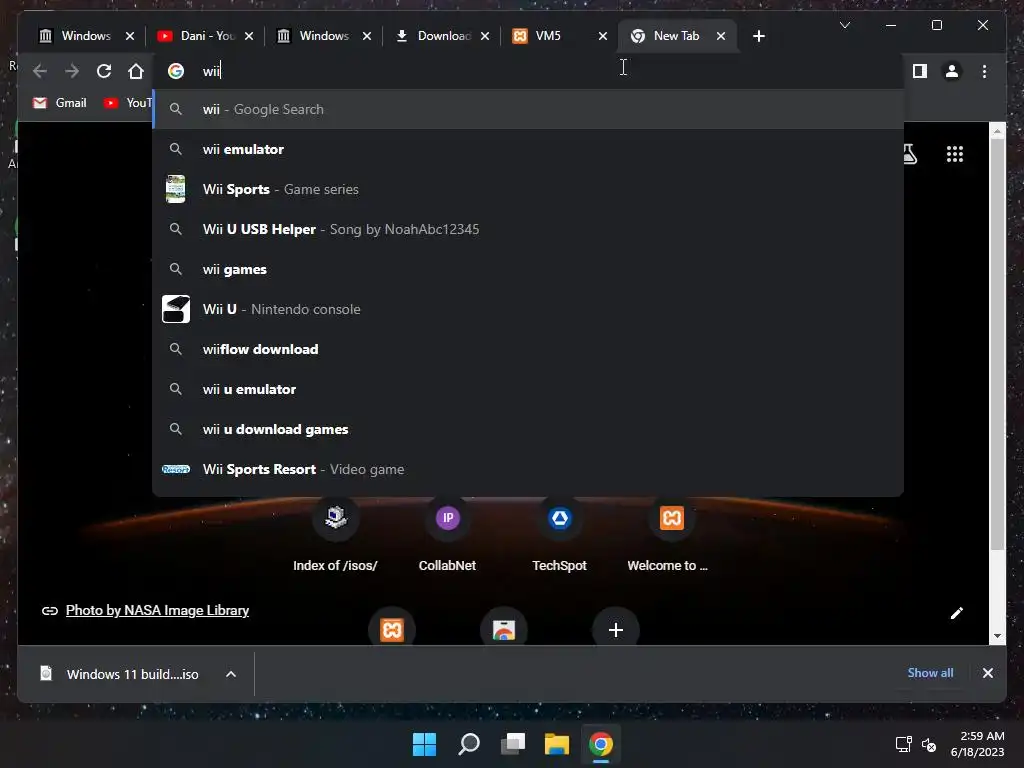Image resolution: width=1024 pixels, height=768 pixels.
Task: Open File Explorer on taskbar
Action: [x=557, y=744]
